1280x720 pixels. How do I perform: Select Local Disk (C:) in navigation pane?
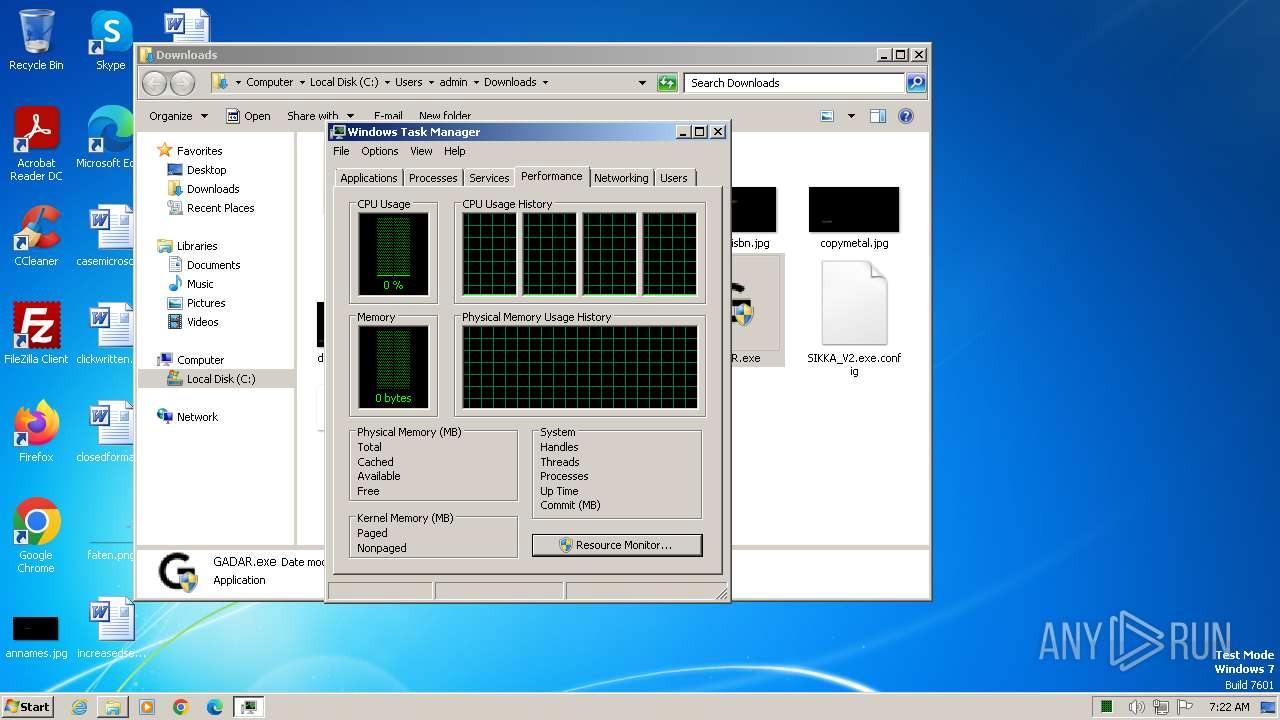tap(220, 379)
